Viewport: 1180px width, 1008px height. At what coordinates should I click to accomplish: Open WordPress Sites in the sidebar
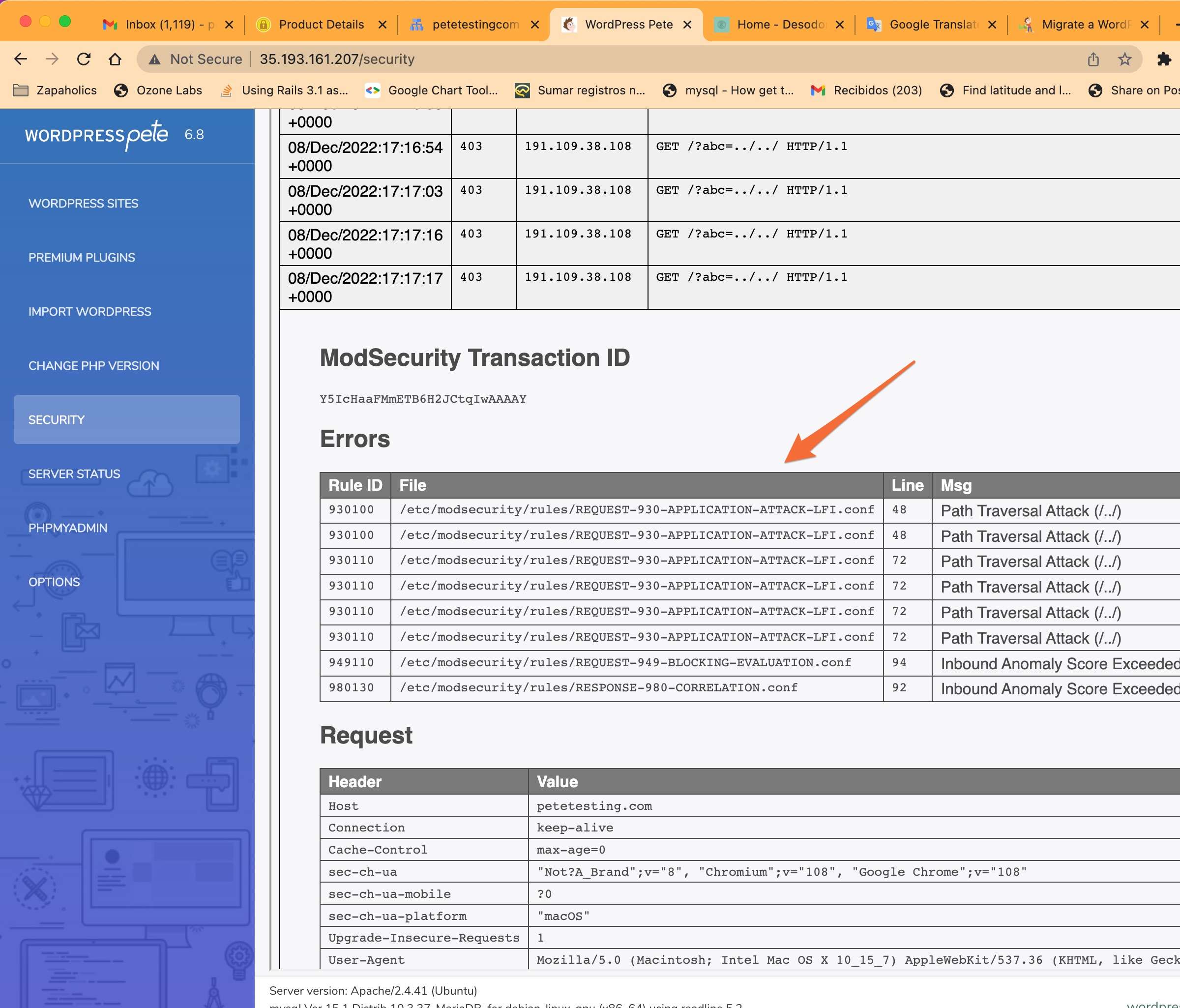83,203
